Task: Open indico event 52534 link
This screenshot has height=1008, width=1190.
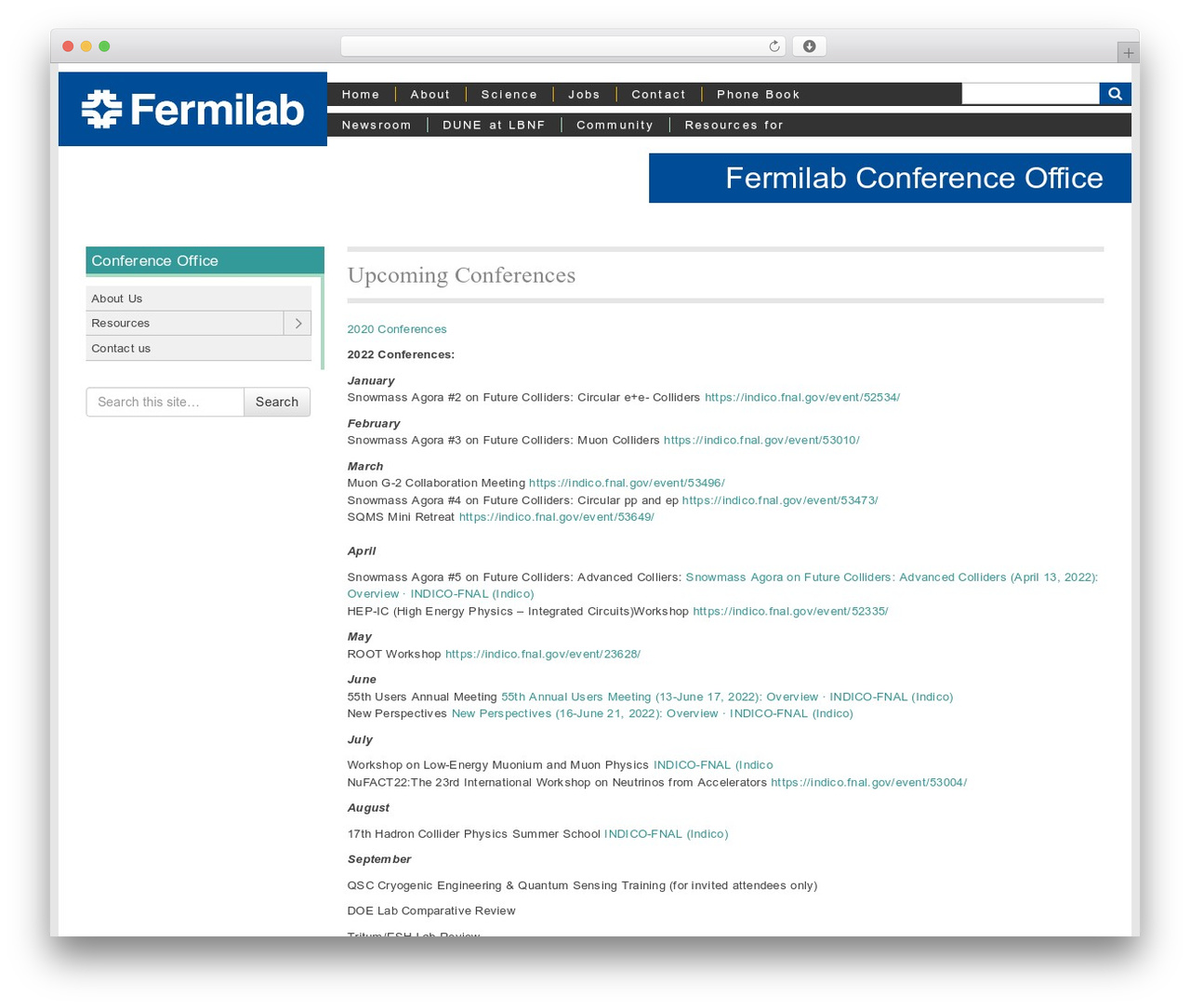Action: coord(802,397)
